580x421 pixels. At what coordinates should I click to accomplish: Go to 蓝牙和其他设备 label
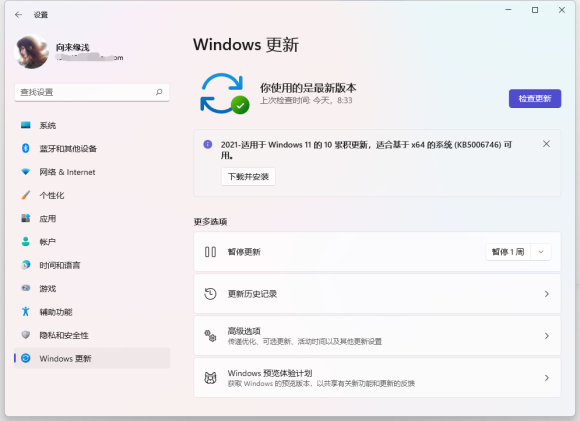(68, 149)
